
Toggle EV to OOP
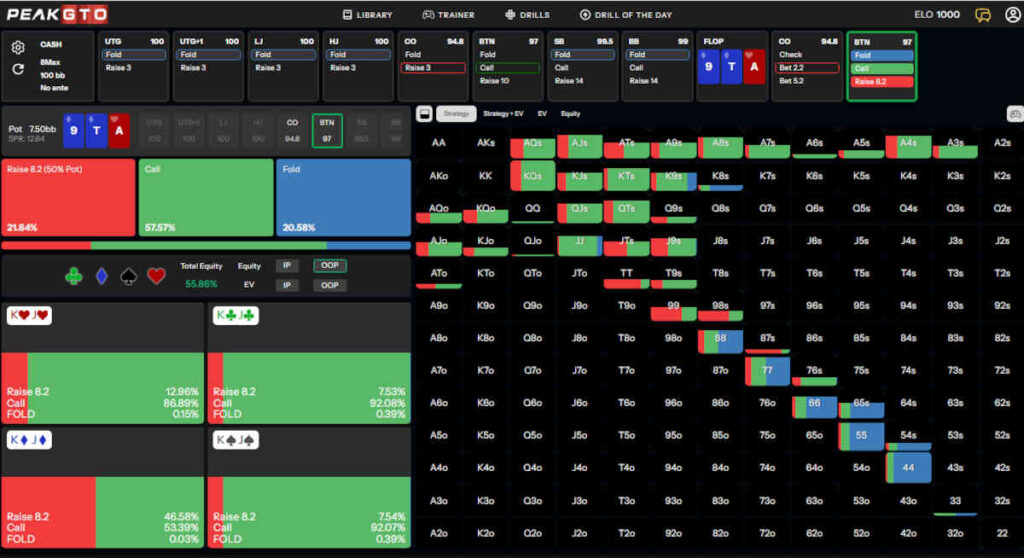pyautogui.click(x=330, y=286)
